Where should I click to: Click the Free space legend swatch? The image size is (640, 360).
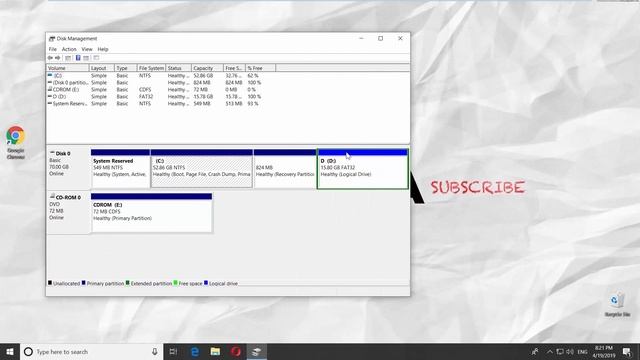pyautogui.click(x=176, y=282)
